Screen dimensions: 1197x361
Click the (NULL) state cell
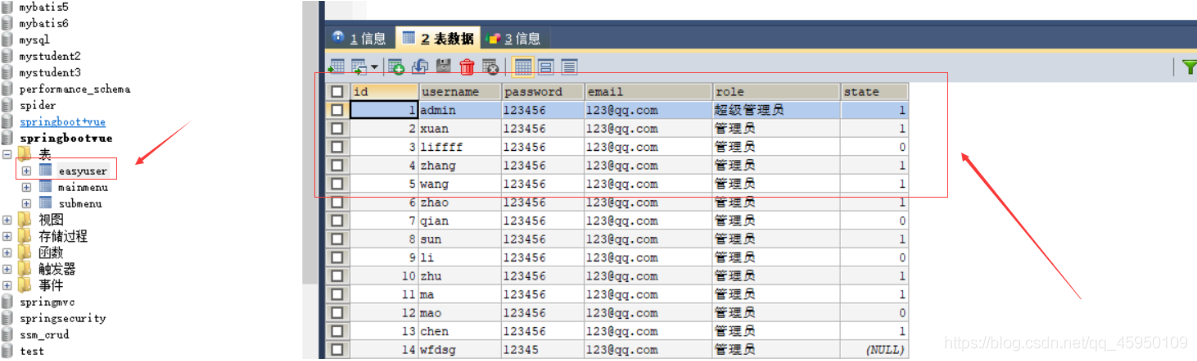(875, 350)
